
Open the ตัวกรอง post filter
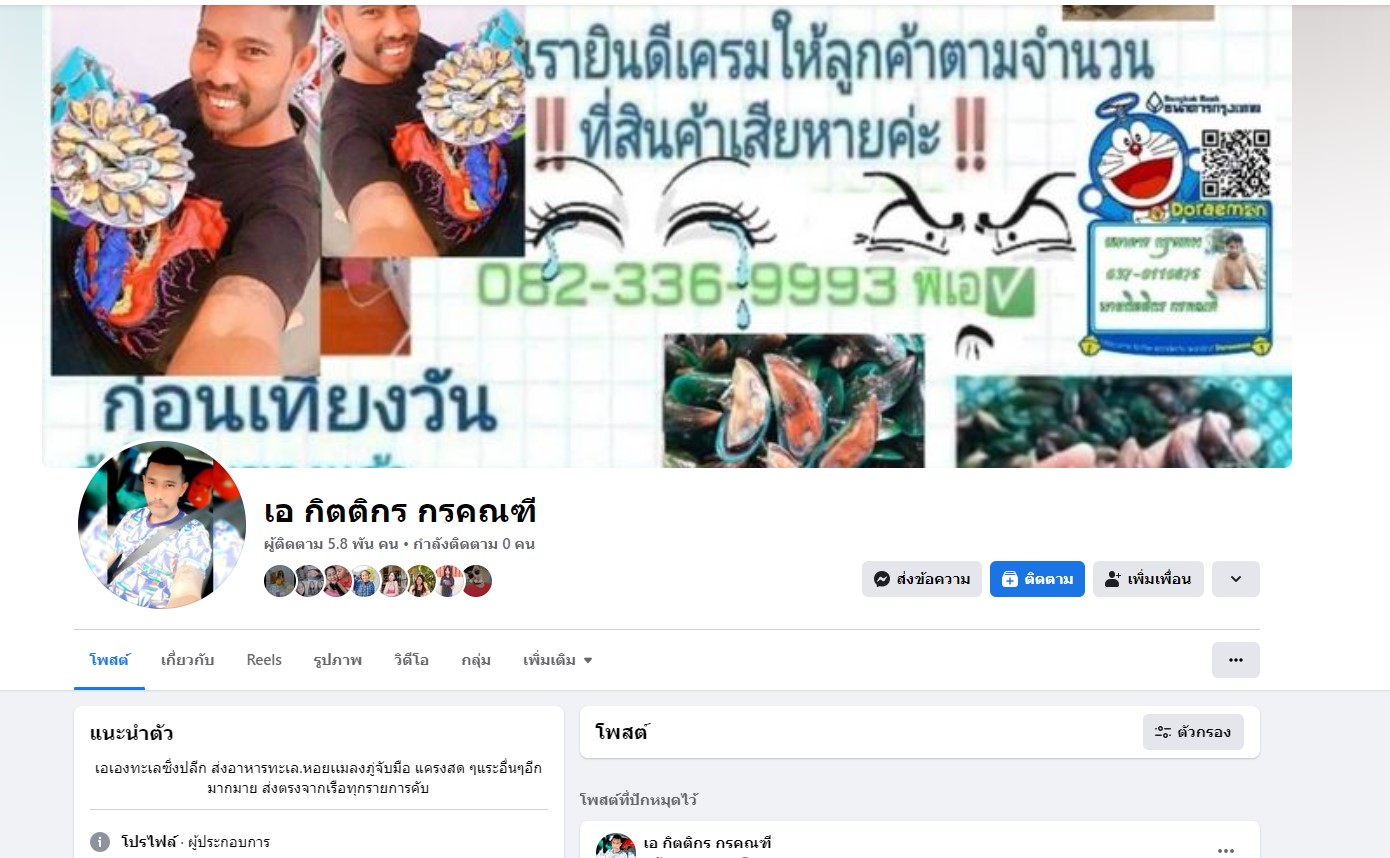pyautogui.click(x=1193, y=732)
